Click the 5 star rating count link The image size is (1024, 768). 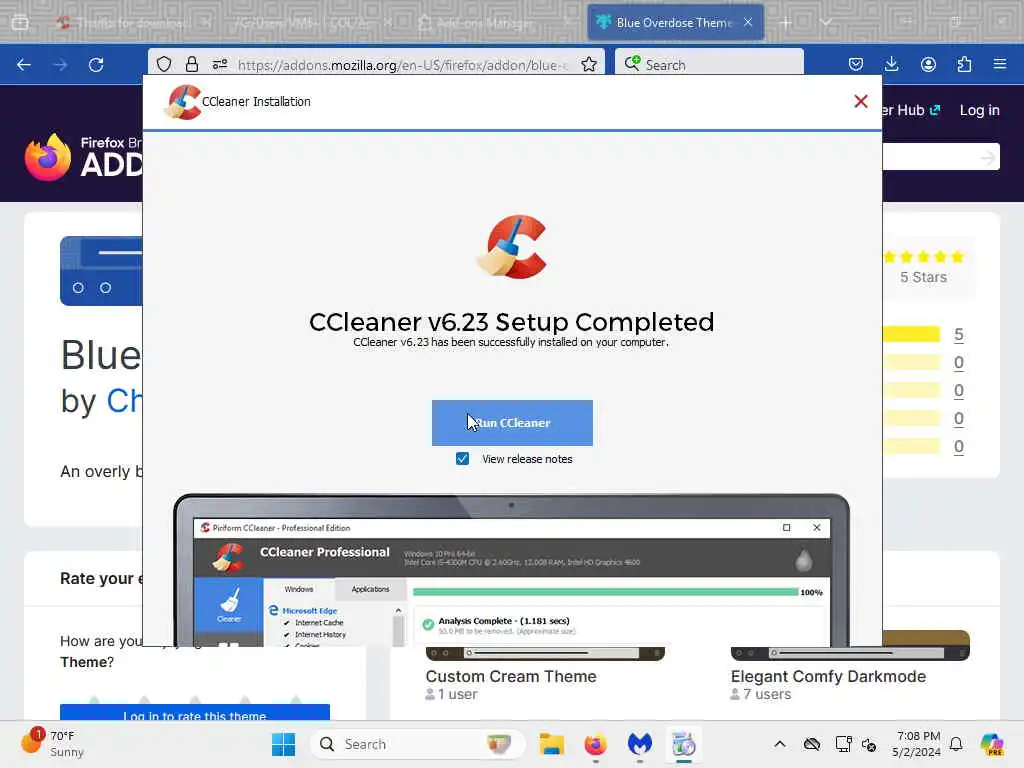click(958, 334)
